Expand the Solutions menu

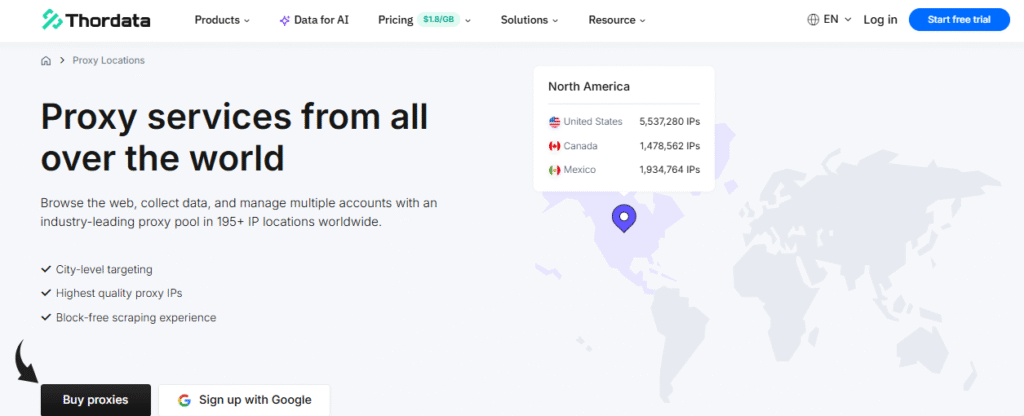529,20
